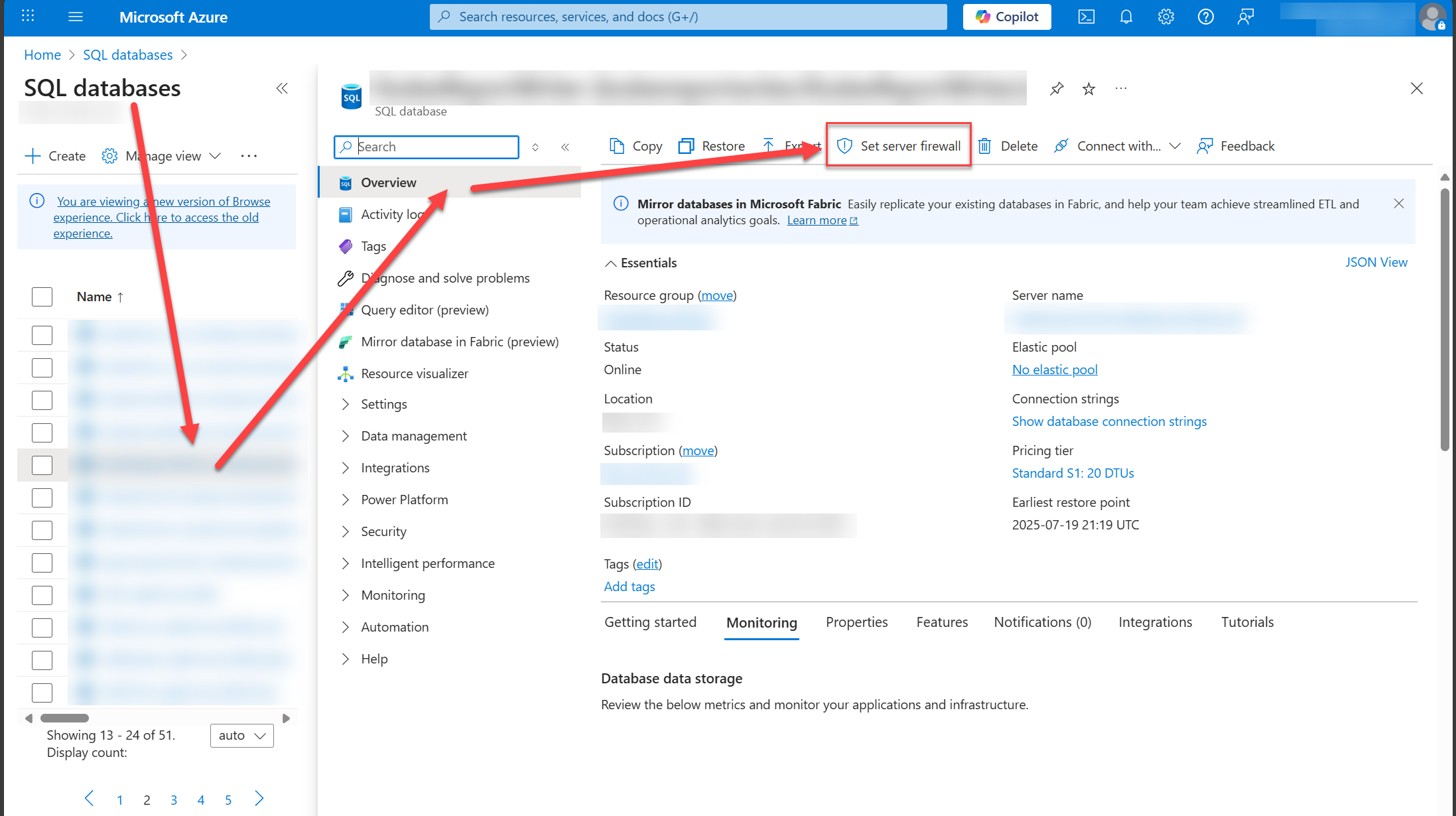The height and width of the screenshot is (816, 1456).
Task: Open the Azure portal hamburger menu
Action: point(76,17)
